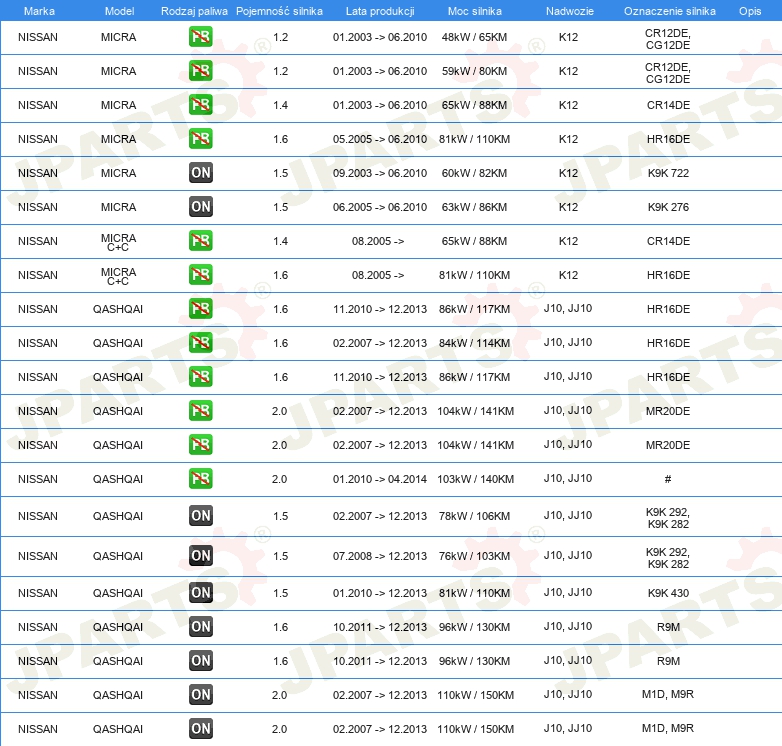Click the Model column header

point(119,11)
